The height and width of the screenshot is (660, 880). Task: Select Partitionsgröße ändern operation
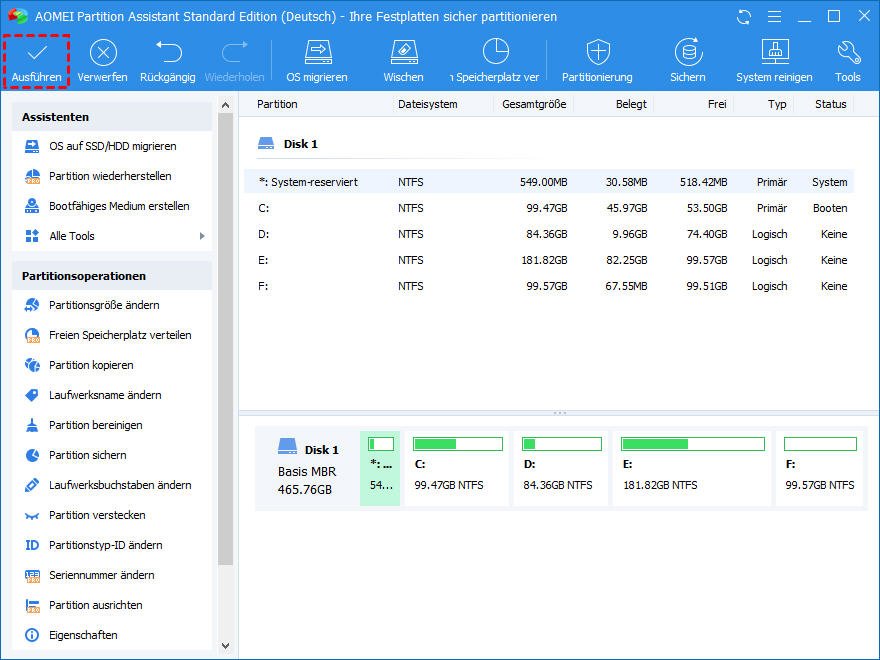[104, 305]
